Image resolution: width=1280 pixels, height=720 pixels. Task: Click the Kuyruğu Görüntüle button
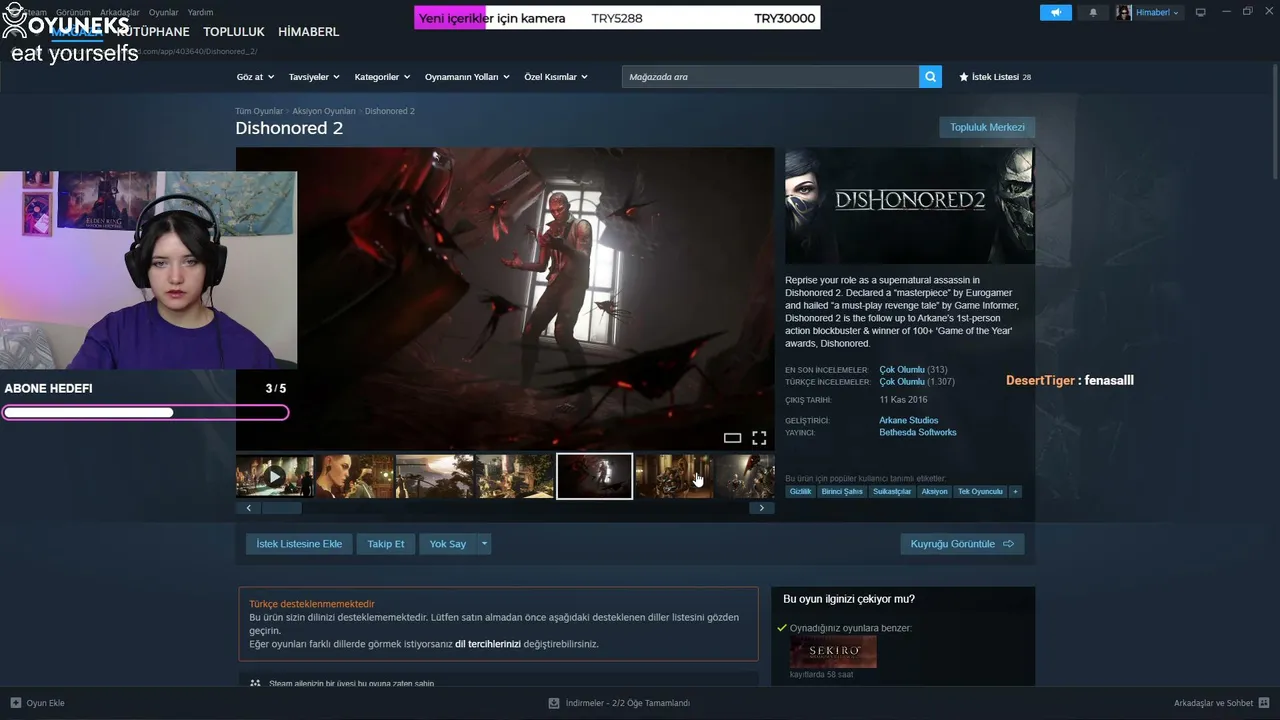[x=962, y=544]
